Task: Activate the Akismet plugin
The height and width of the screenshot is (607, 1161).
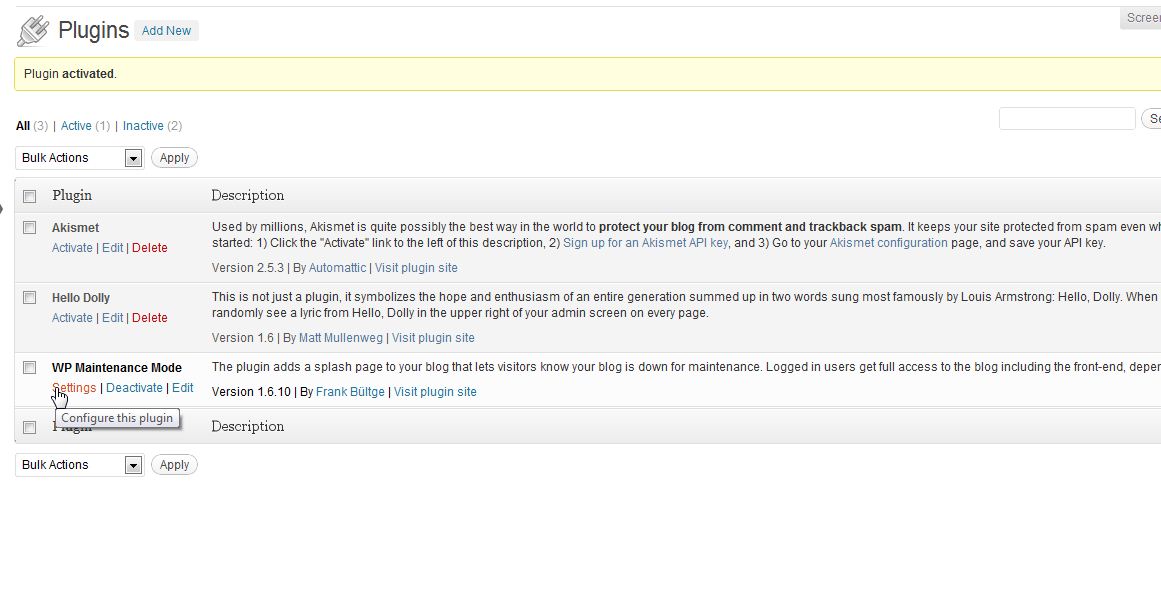Action: (x=72, y=248)
